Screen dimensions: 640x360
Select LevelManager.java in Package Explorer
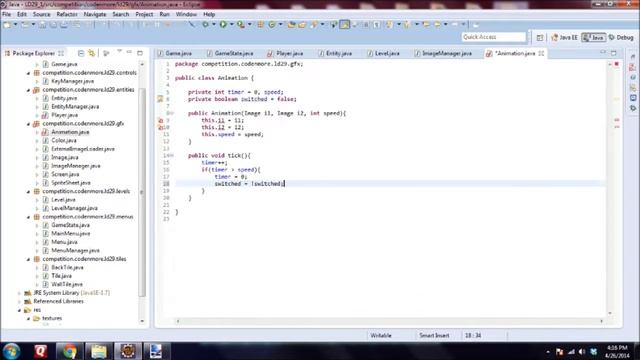(x=74, y=208)
